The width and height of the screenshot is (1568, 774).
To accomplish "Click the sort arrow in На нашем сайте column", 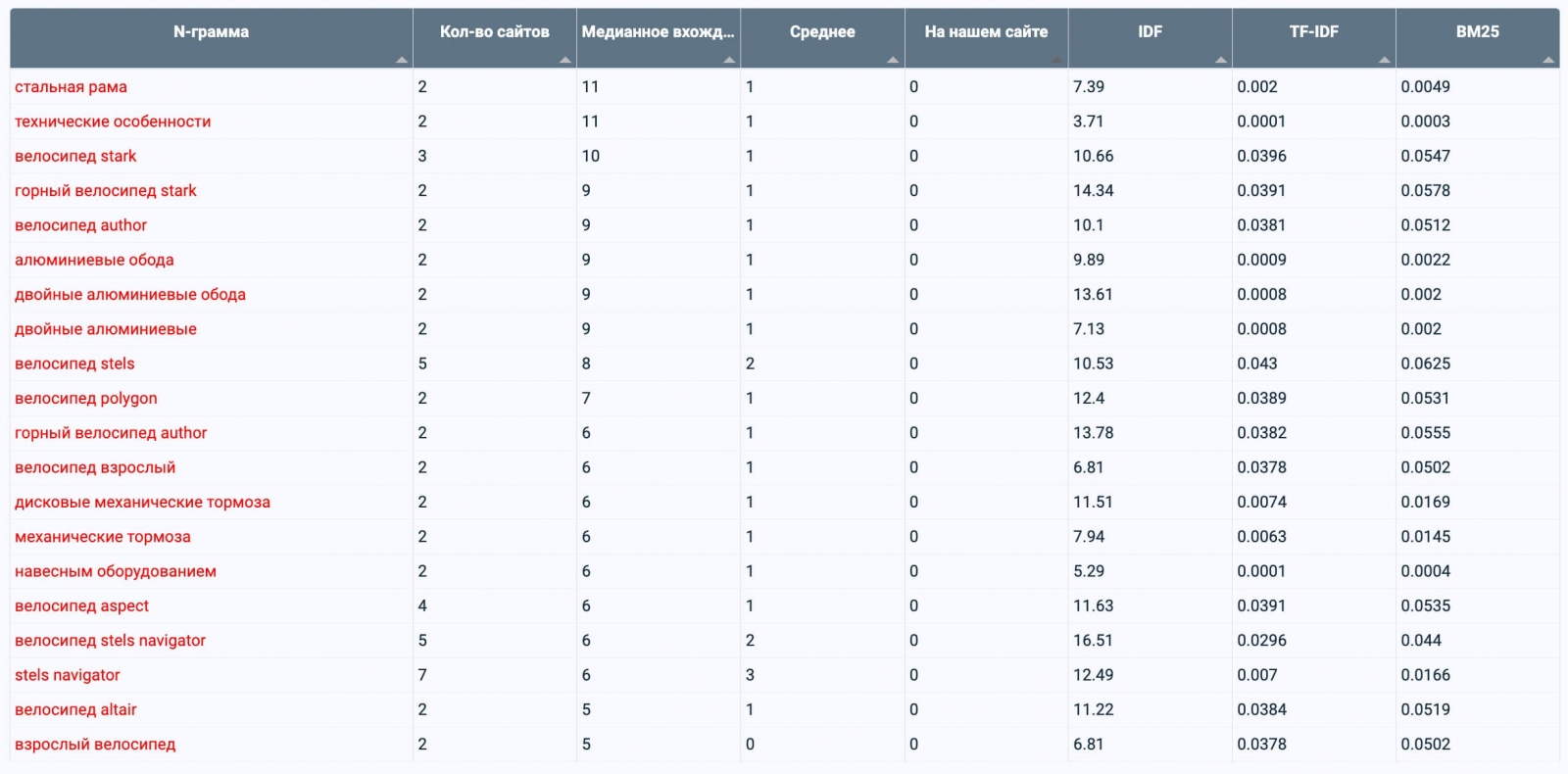I will click(x=1056, y=61).
